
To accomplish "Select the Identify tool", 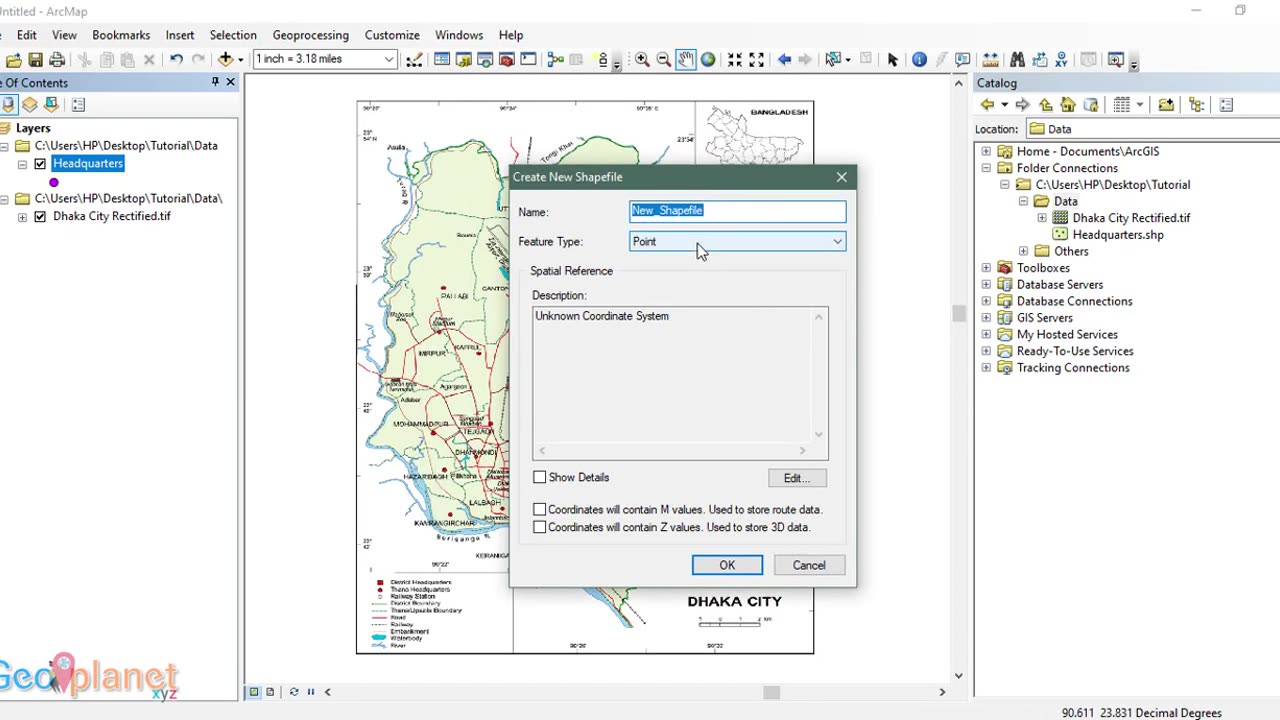I will point(919,60).
